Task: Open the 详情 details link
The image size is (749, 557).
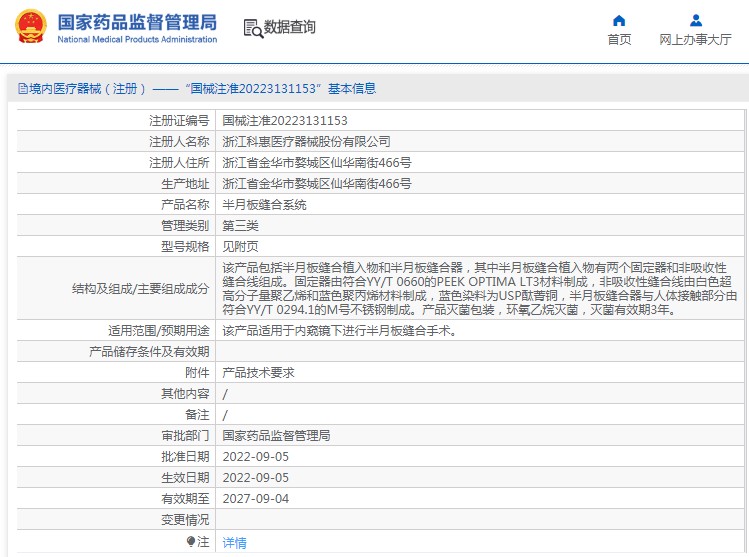Action: (x=235, y=543)
